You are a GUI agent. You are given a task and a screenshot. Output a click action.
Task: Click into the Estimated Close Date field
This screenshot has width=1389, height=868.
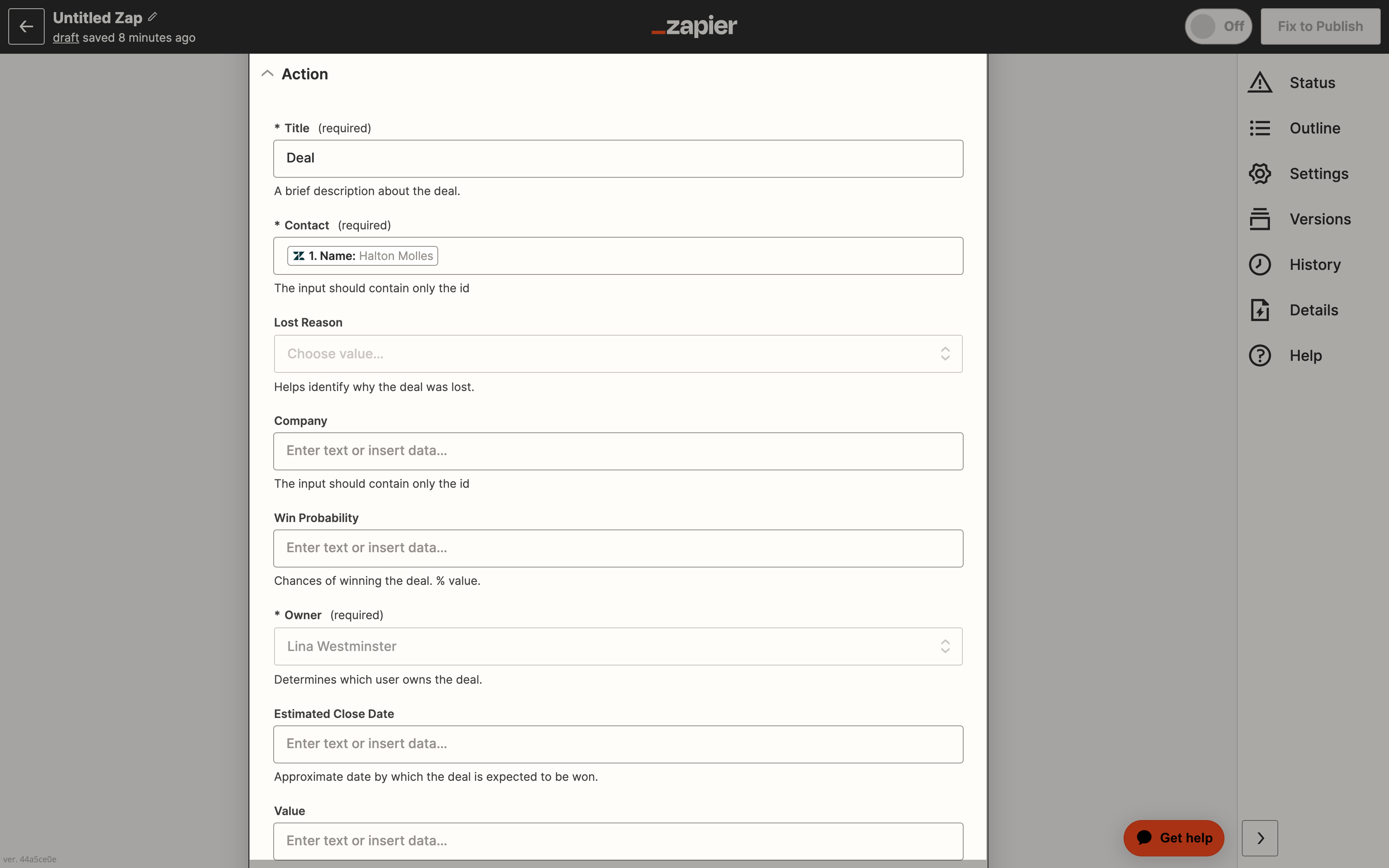[x=618, y=744]
